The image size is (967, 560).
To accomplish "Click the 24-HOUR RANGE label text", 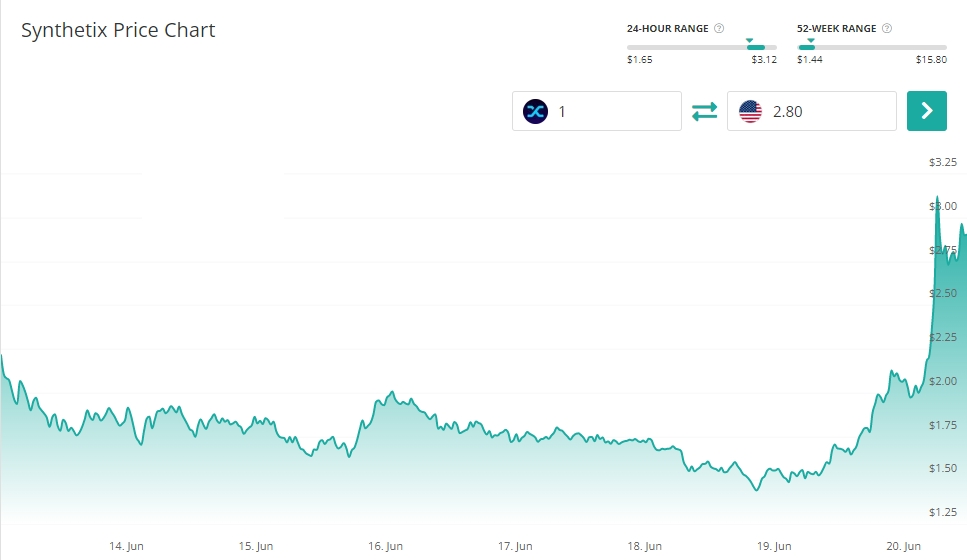I will pyautogui.click(x=667, y=28).
